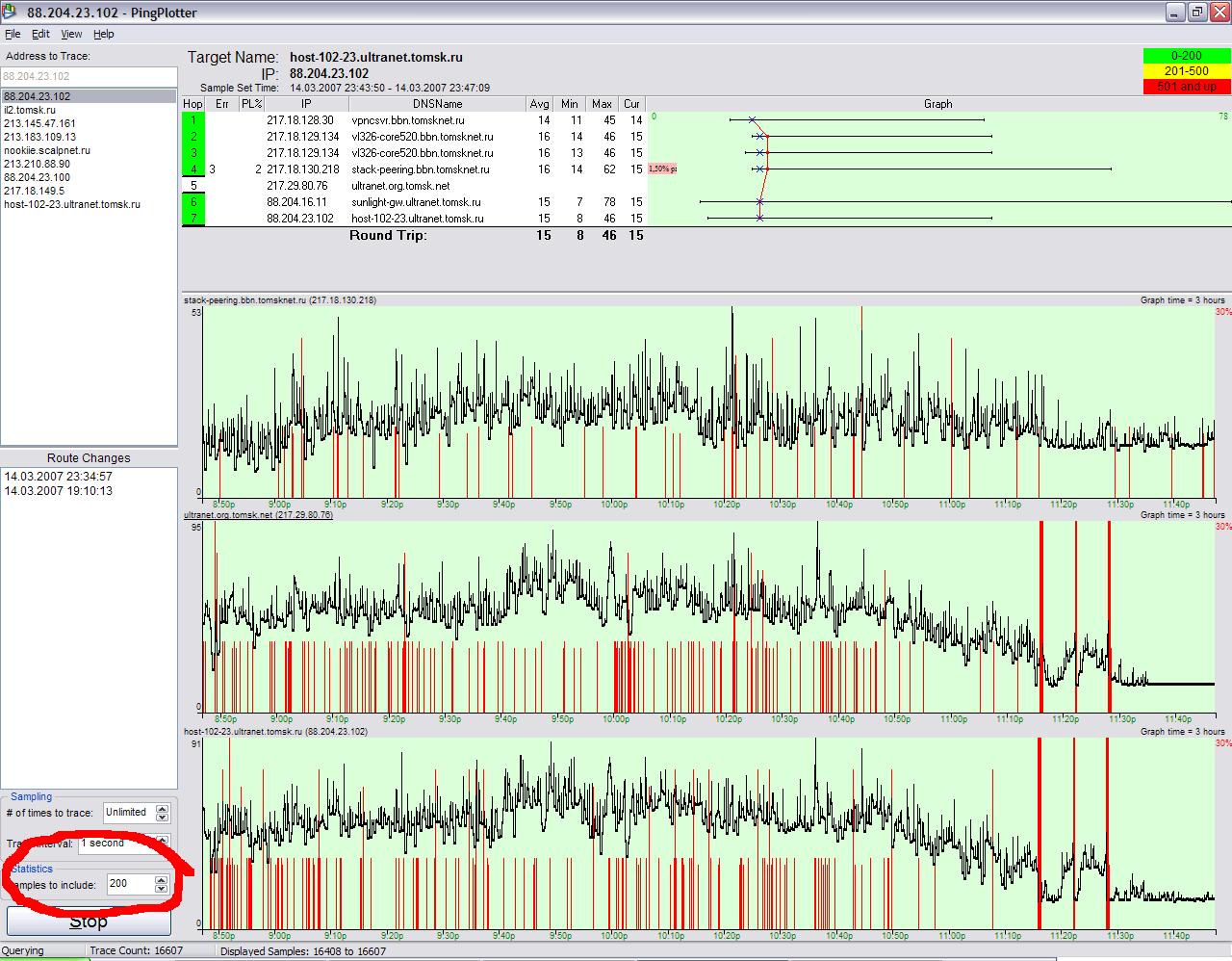Image resolution: width=1232 pixels, height=961 pixels.
Task: Open the Help menu
Action: [103, 34]
